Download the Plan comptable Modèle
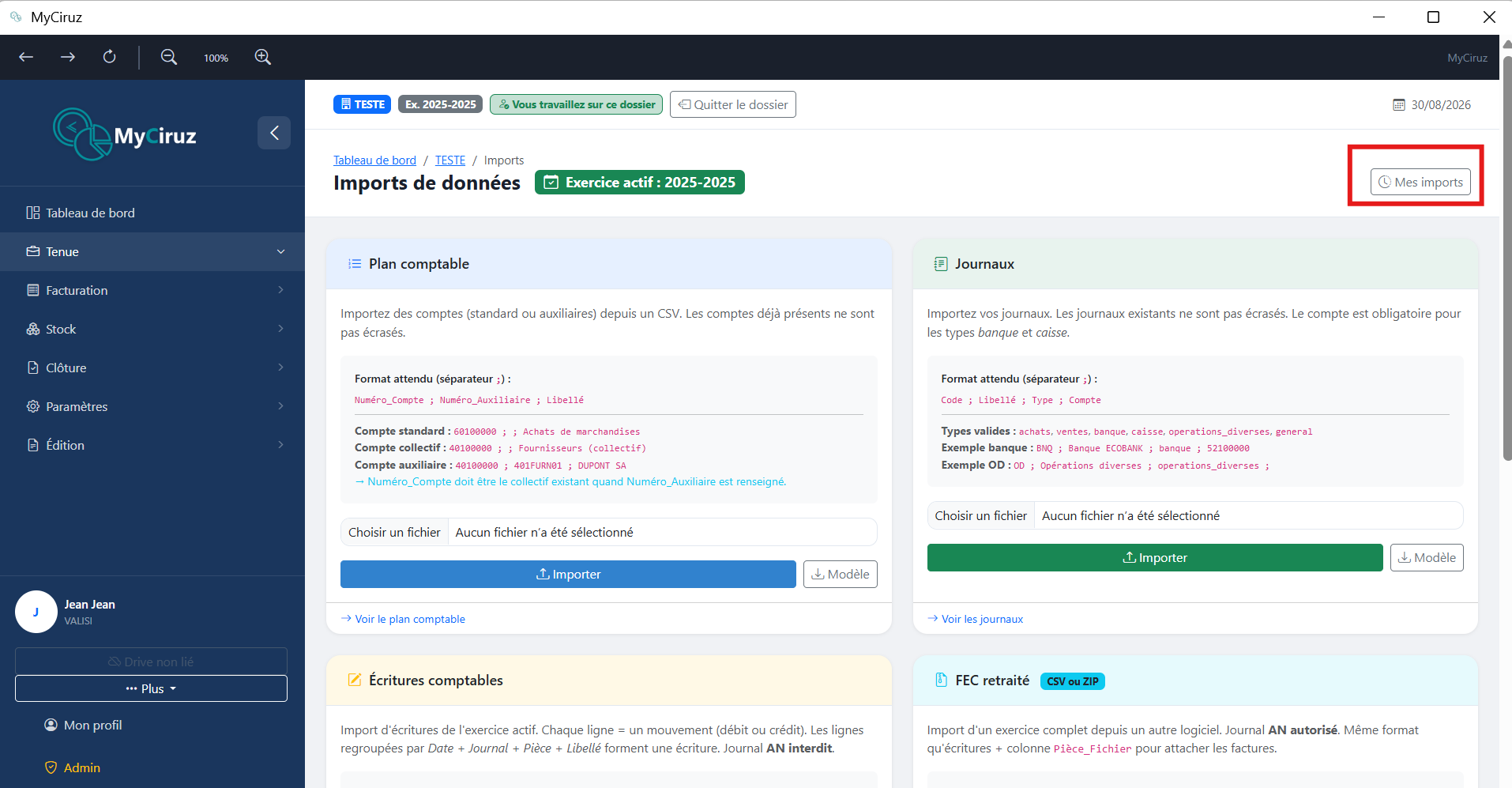The image size is (1512, 788). click(x=841, y=575)
